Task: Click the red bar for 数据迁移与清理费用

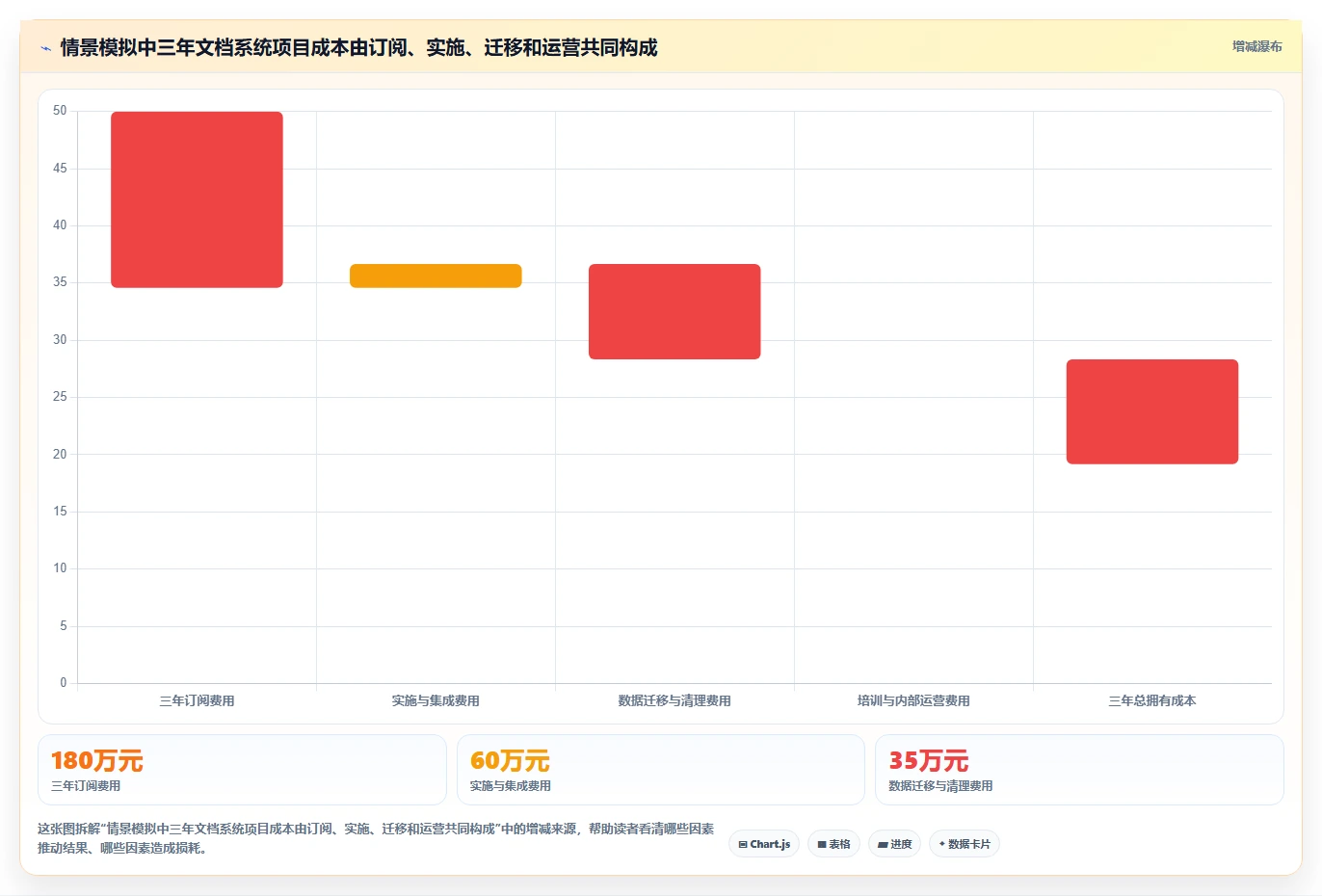Action: tap(674, 311)
